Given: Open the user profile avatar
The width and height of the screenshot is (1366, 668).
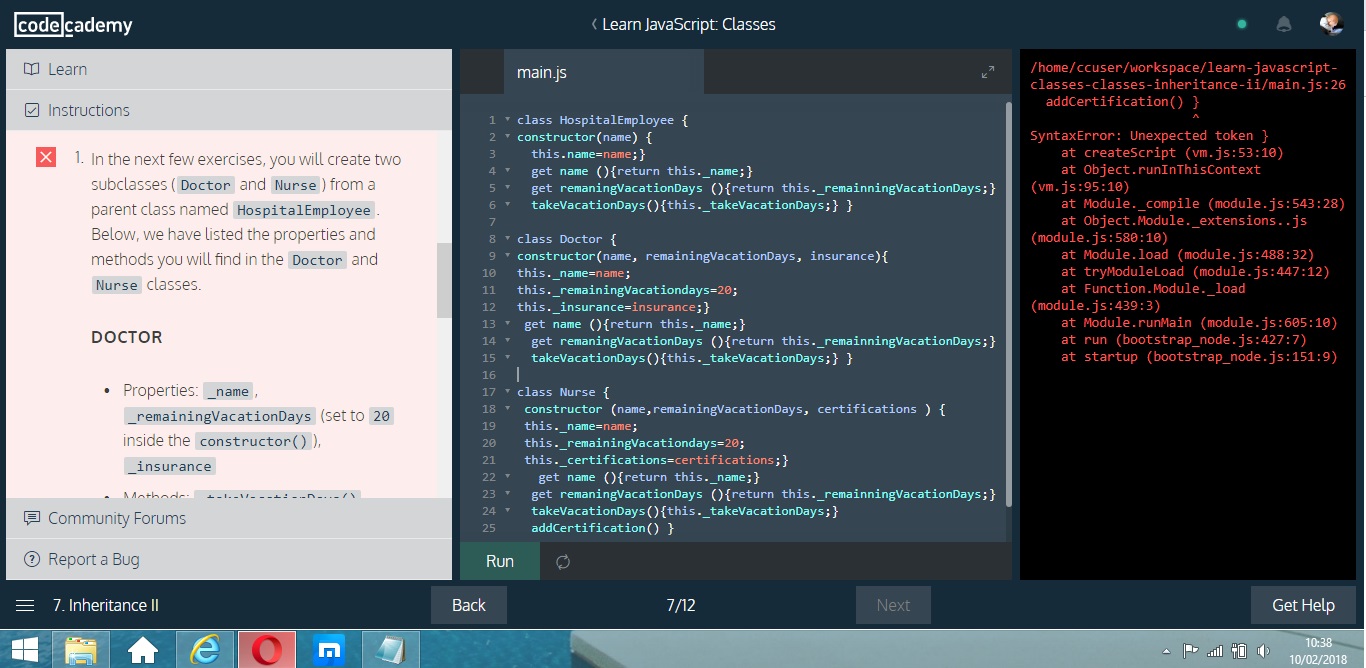Looking at the screenshot, I should [1330, 25].
